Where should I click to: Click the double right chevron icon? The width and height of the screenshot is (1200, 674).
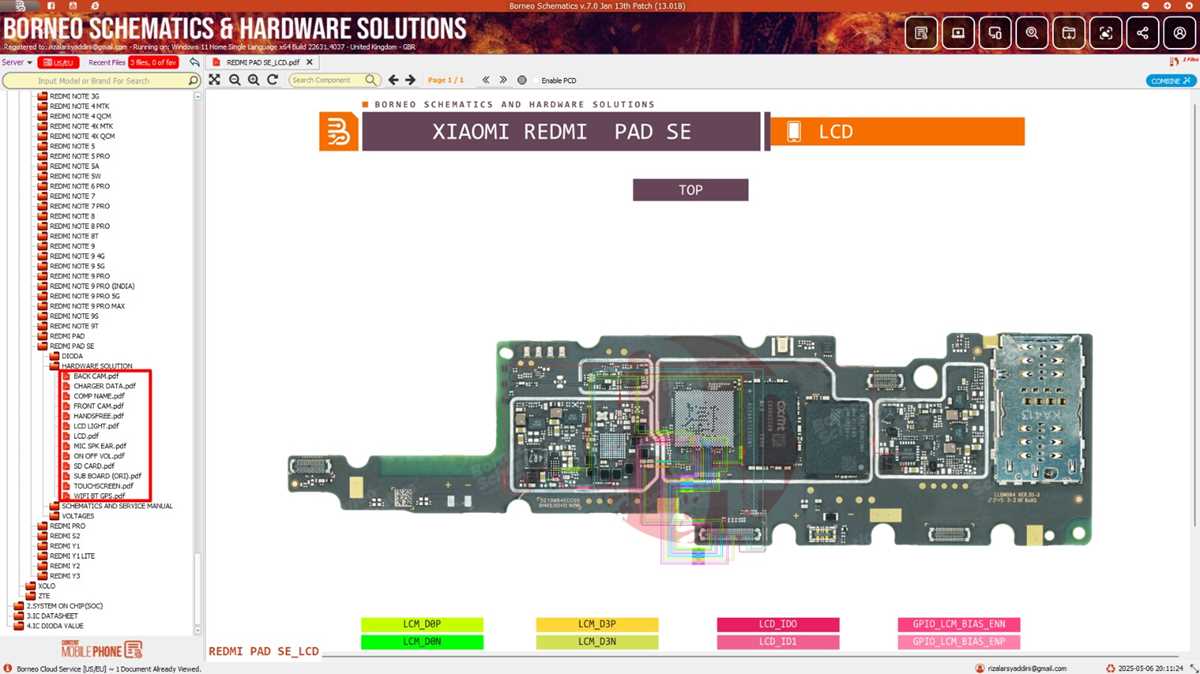pyautogui.click(x=503, y=80)
